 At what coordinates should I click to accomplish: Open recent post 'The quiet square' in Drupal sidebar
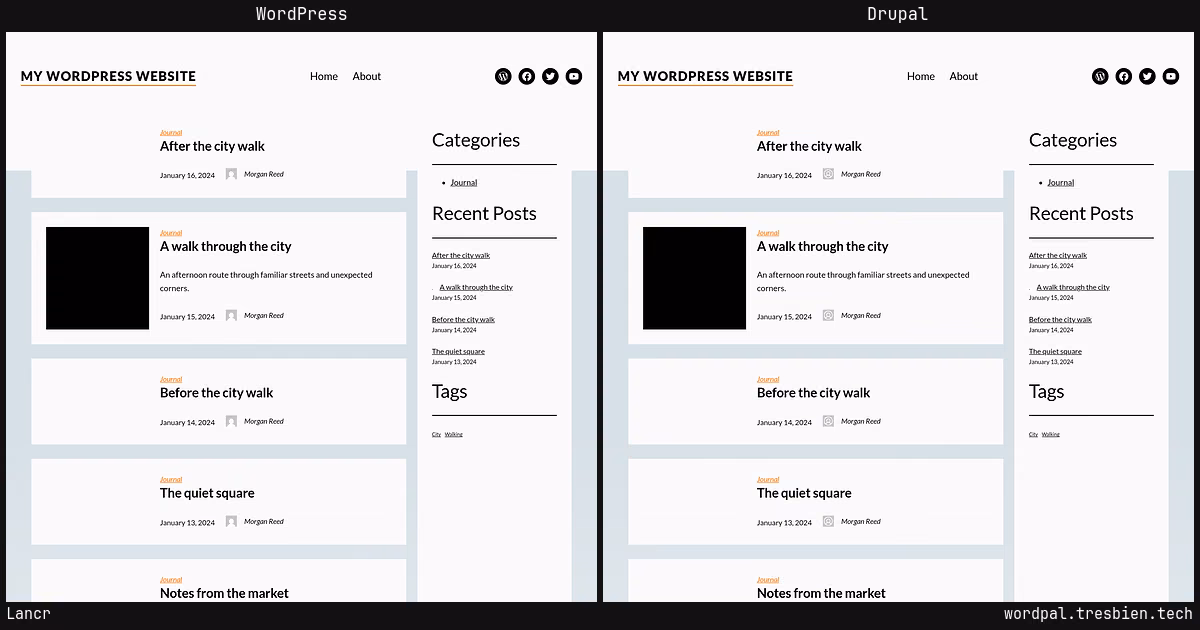point(1055,351)
